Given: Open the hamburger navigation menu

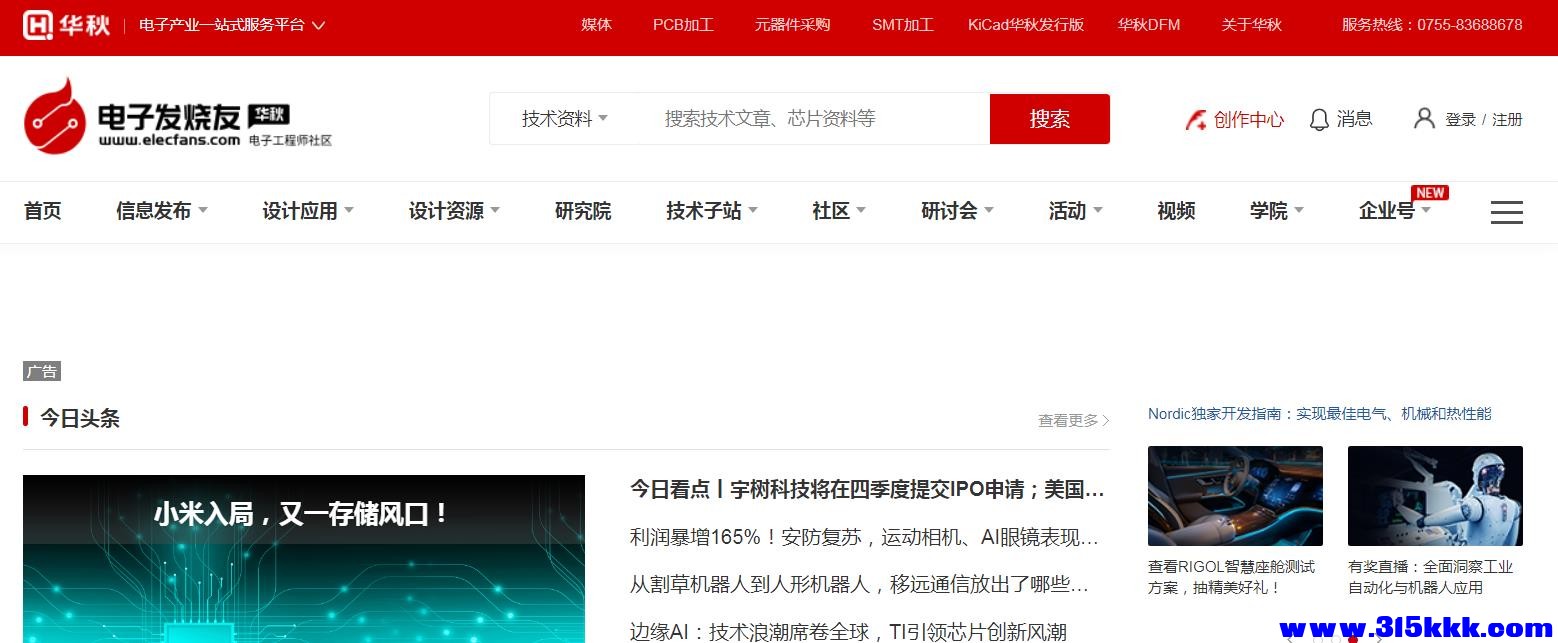Looking at the screenshot, I should coord(1506,212).
